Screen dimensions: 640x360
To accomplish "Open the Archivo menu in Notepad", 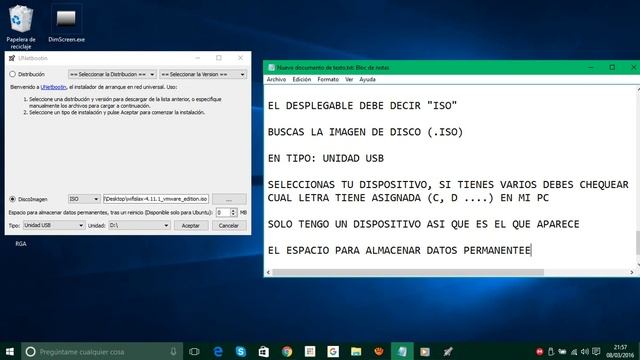I will (276, 80).
